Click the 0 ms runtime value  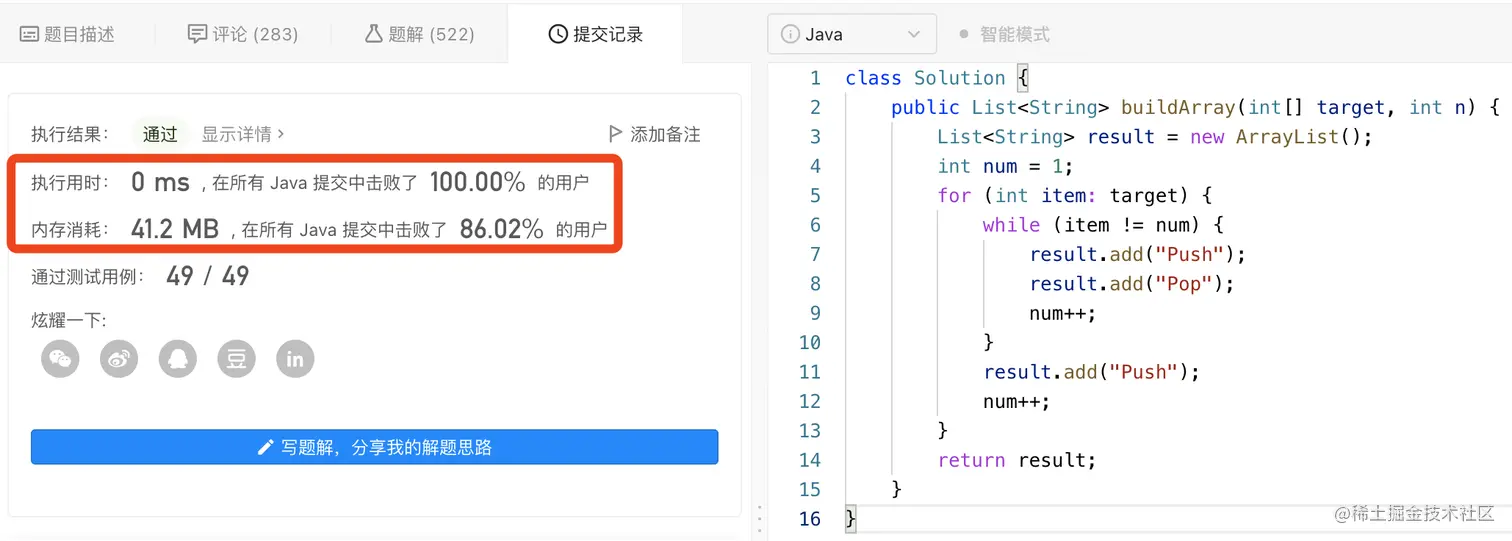pos(160,182)
